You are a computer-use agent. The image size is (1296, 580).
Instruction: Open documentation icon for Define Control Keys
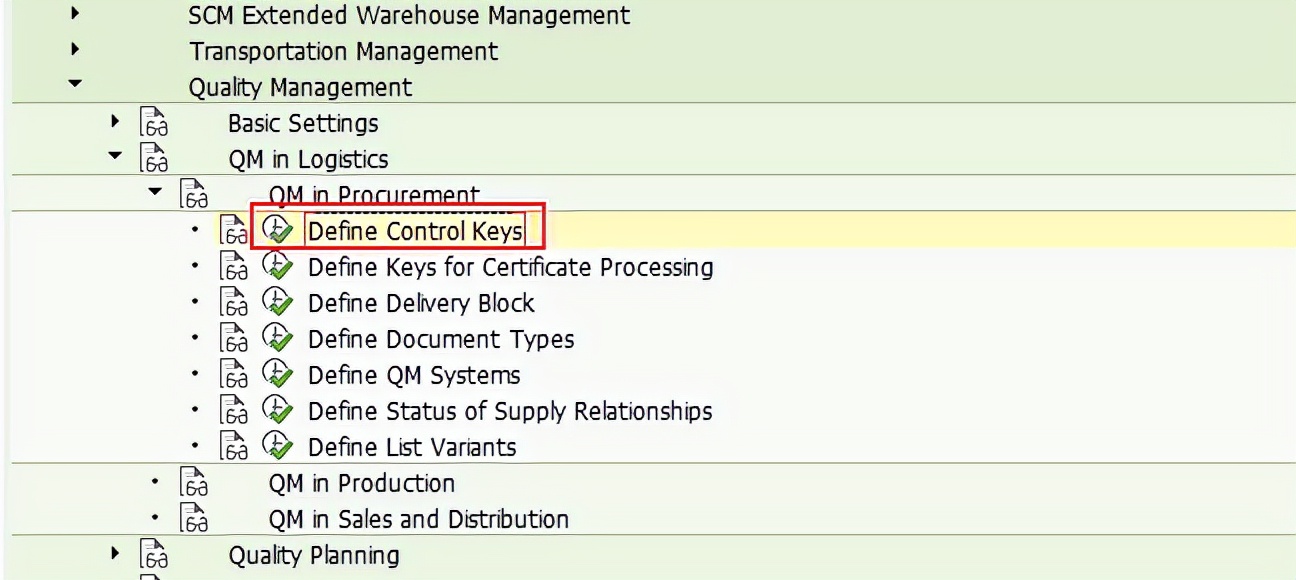234,231
